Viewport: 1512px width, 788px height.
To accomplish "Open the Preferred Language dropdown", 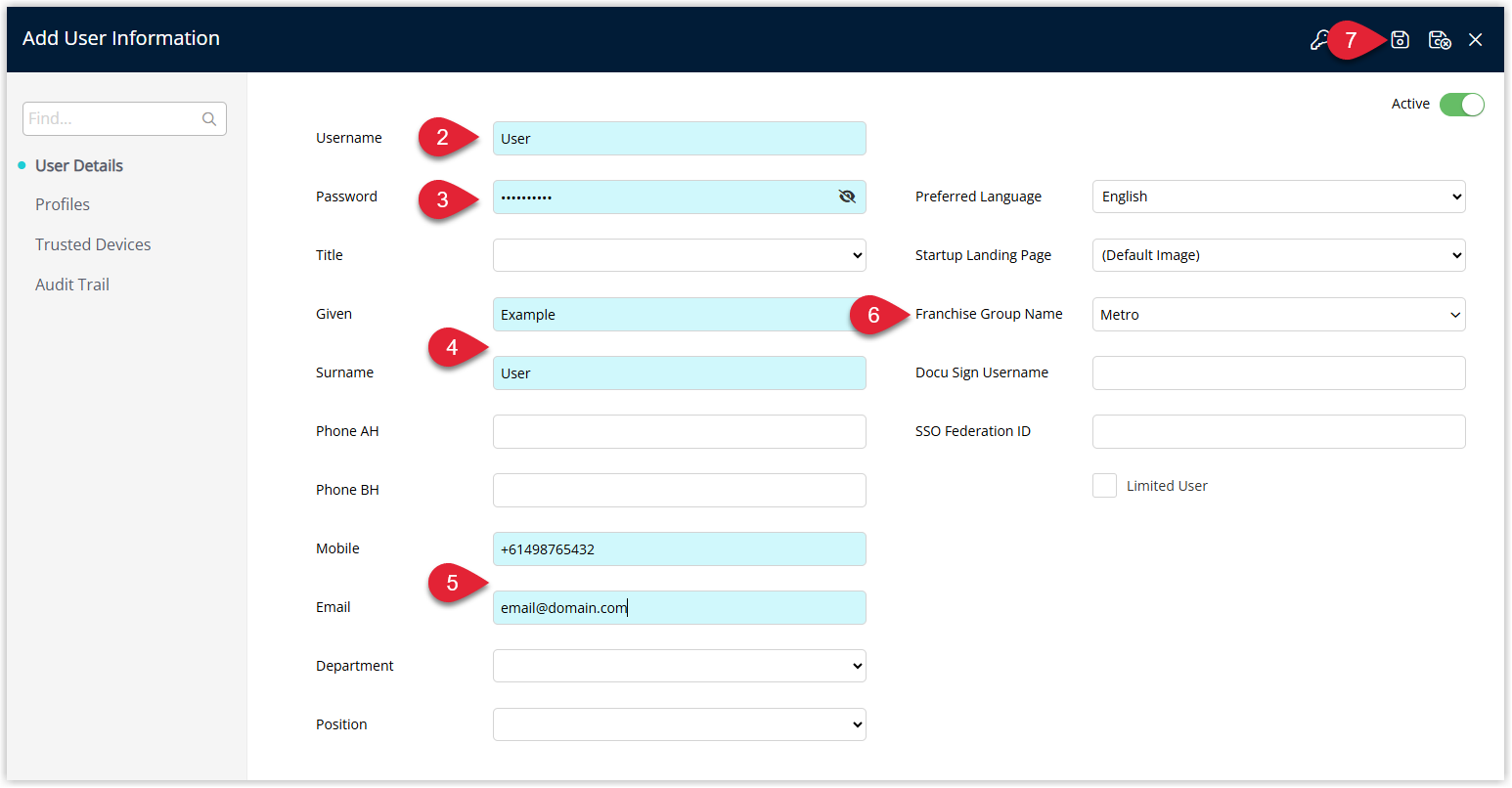I will [1278, 197].
